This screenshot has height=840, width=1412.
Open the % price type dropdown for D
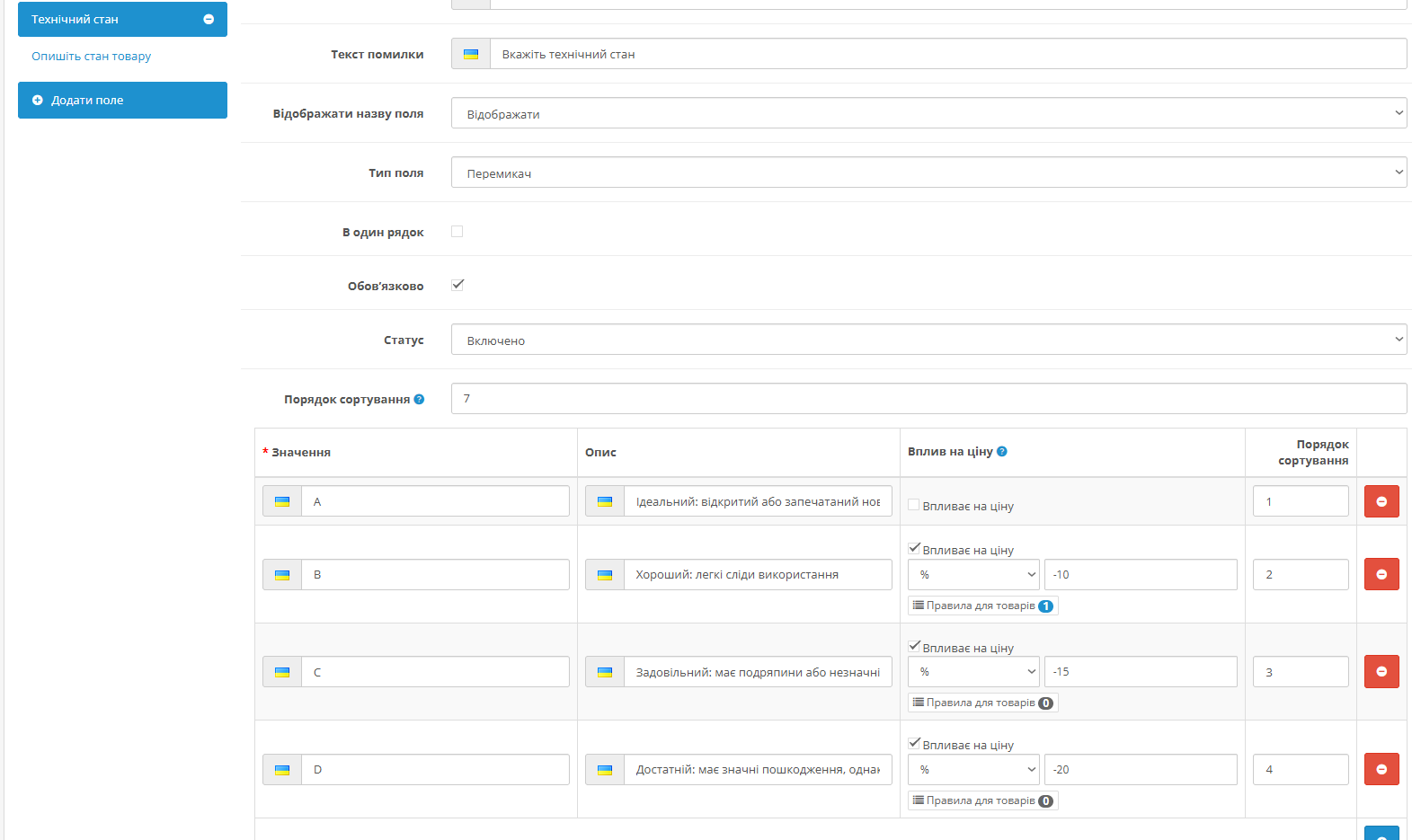973,770
